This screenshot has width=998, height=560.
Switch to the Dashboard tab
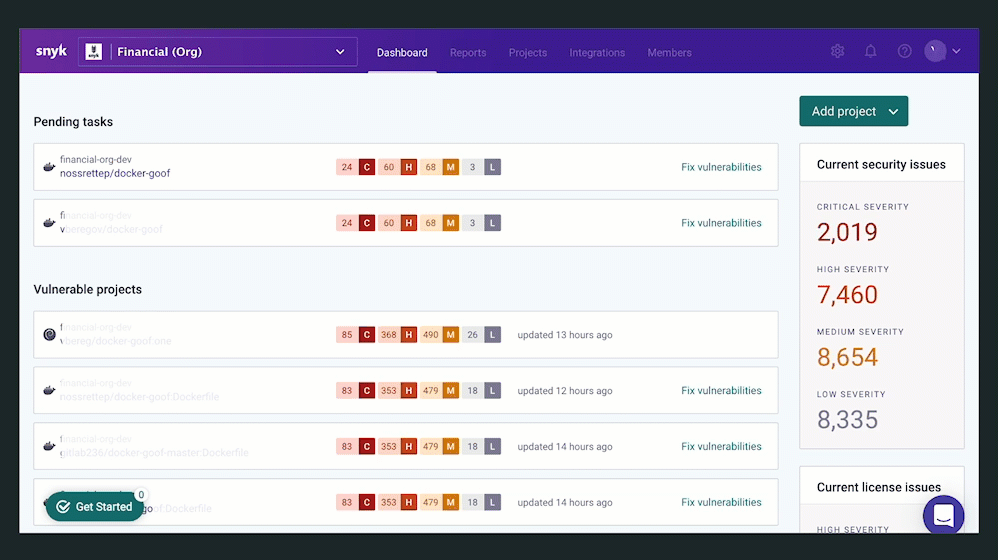click(402, 53)
